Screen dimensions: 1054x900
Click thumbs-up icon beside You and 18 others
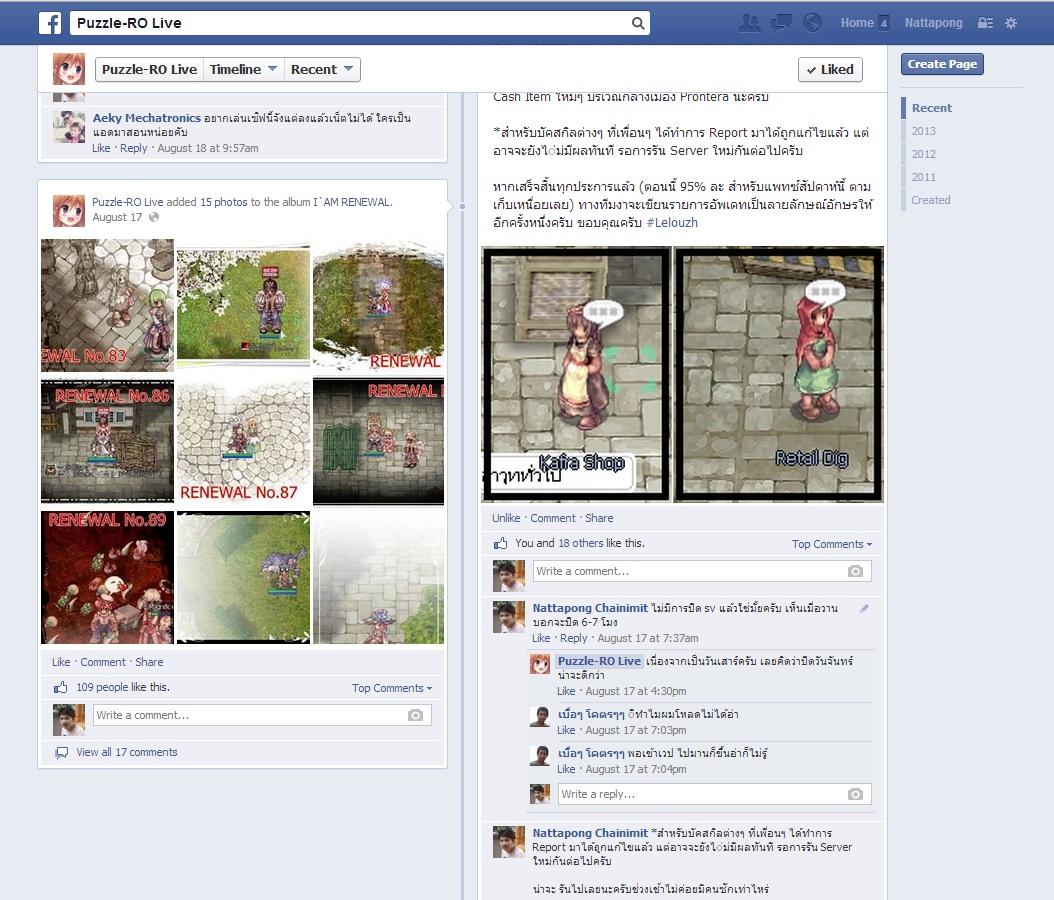pyautogui.click(x=501, y=543)
